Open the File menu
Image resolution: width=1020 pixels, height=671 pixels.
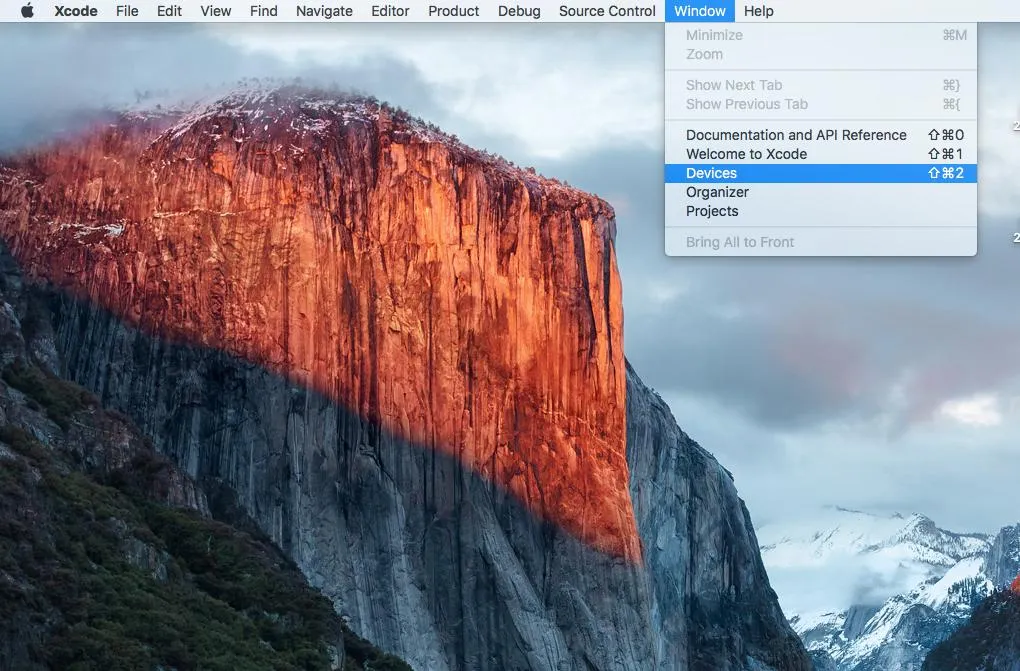pyautogui.click(x=127, y=11)
